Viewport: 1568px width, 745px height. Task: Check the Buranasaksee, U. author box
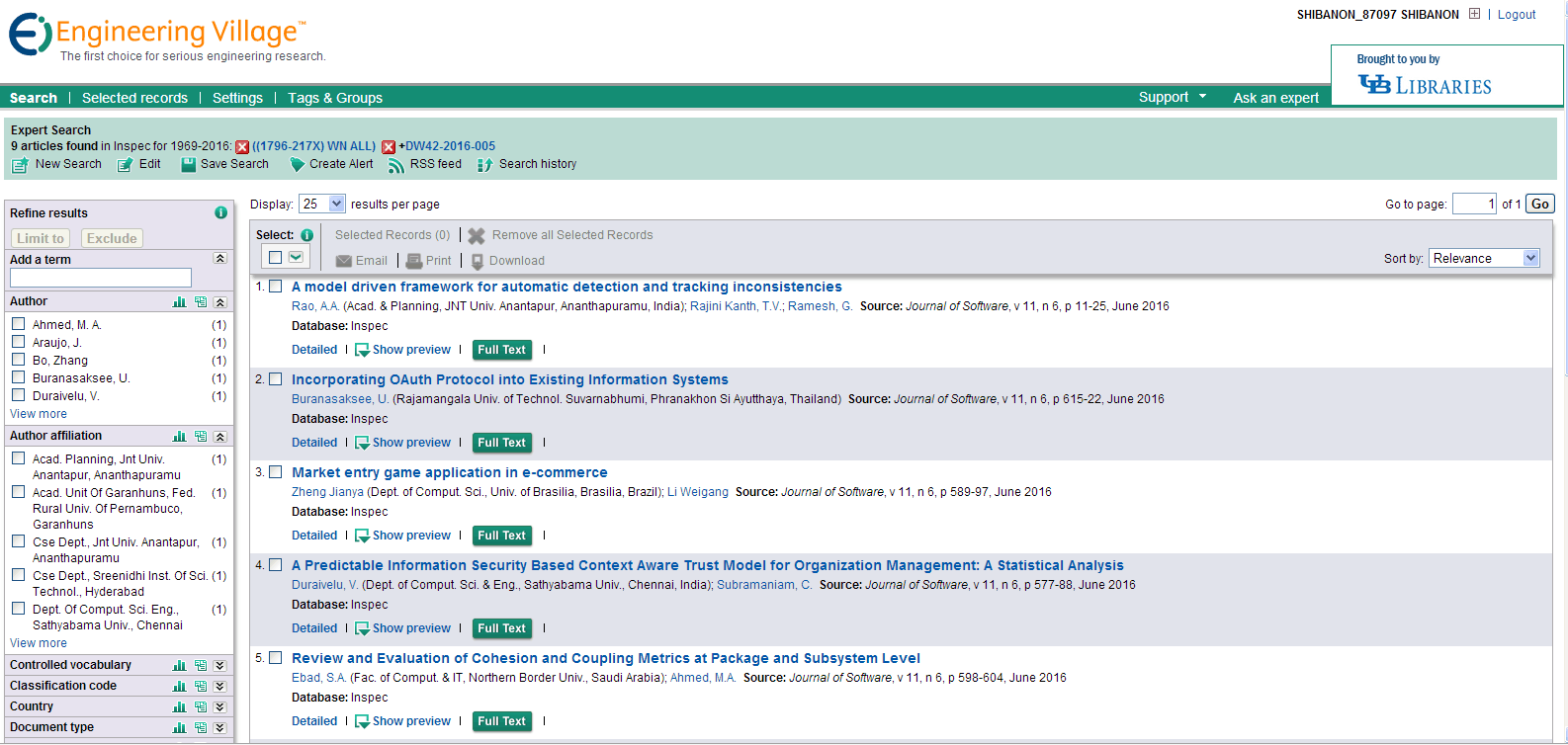18,376
